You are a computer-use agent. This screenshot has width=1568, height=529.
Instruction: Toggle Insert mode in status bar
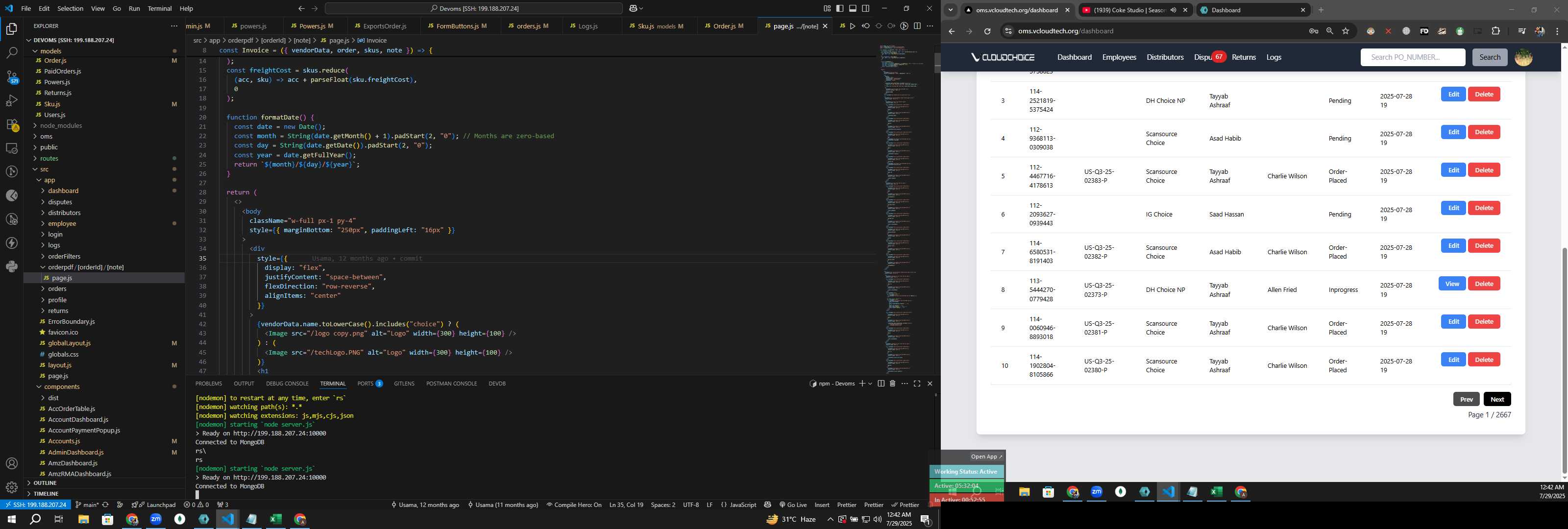coord(822,505)
